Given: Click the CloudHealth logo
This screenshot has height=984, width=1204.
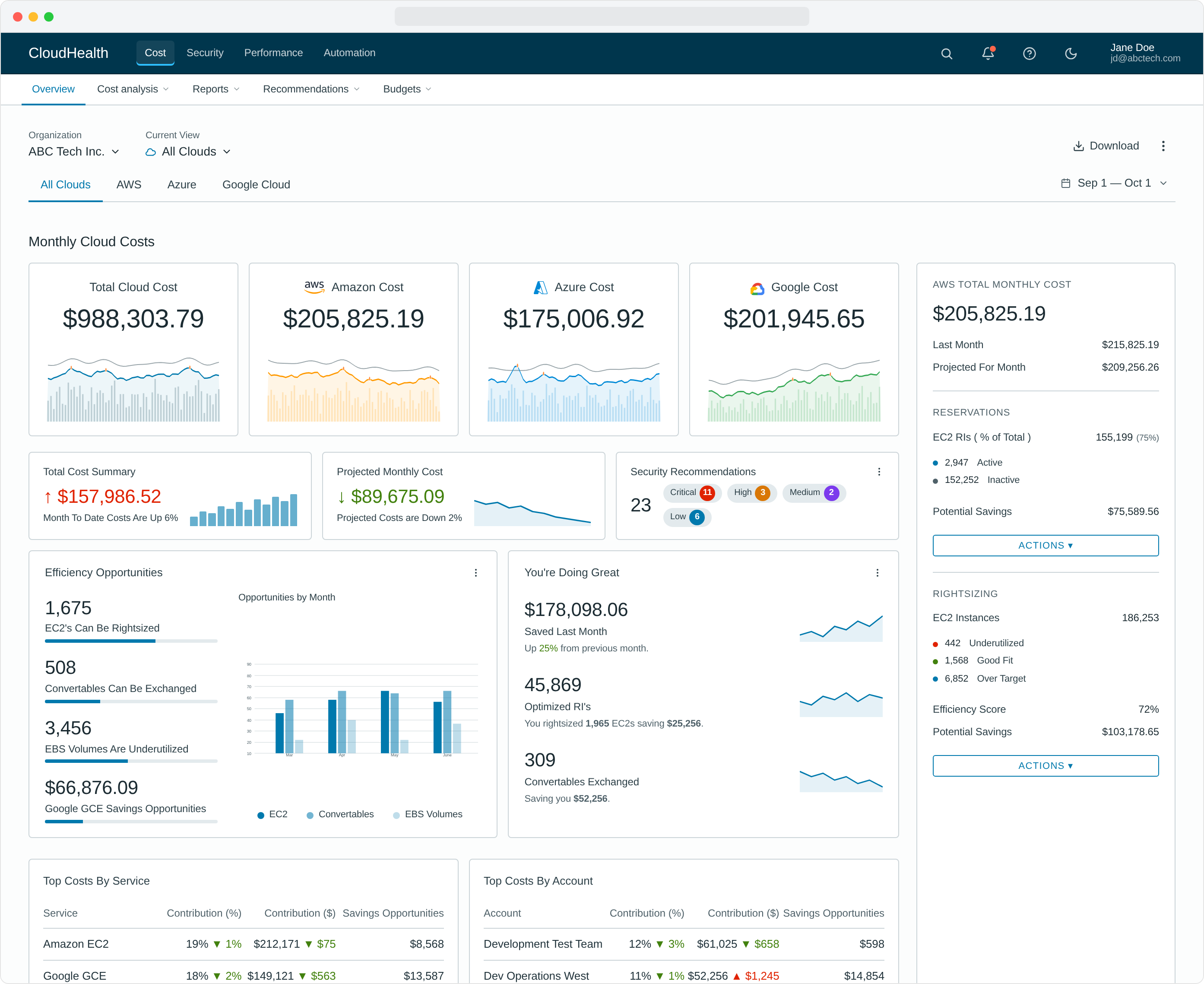Looking at the screenshot, I should (68, 53).
